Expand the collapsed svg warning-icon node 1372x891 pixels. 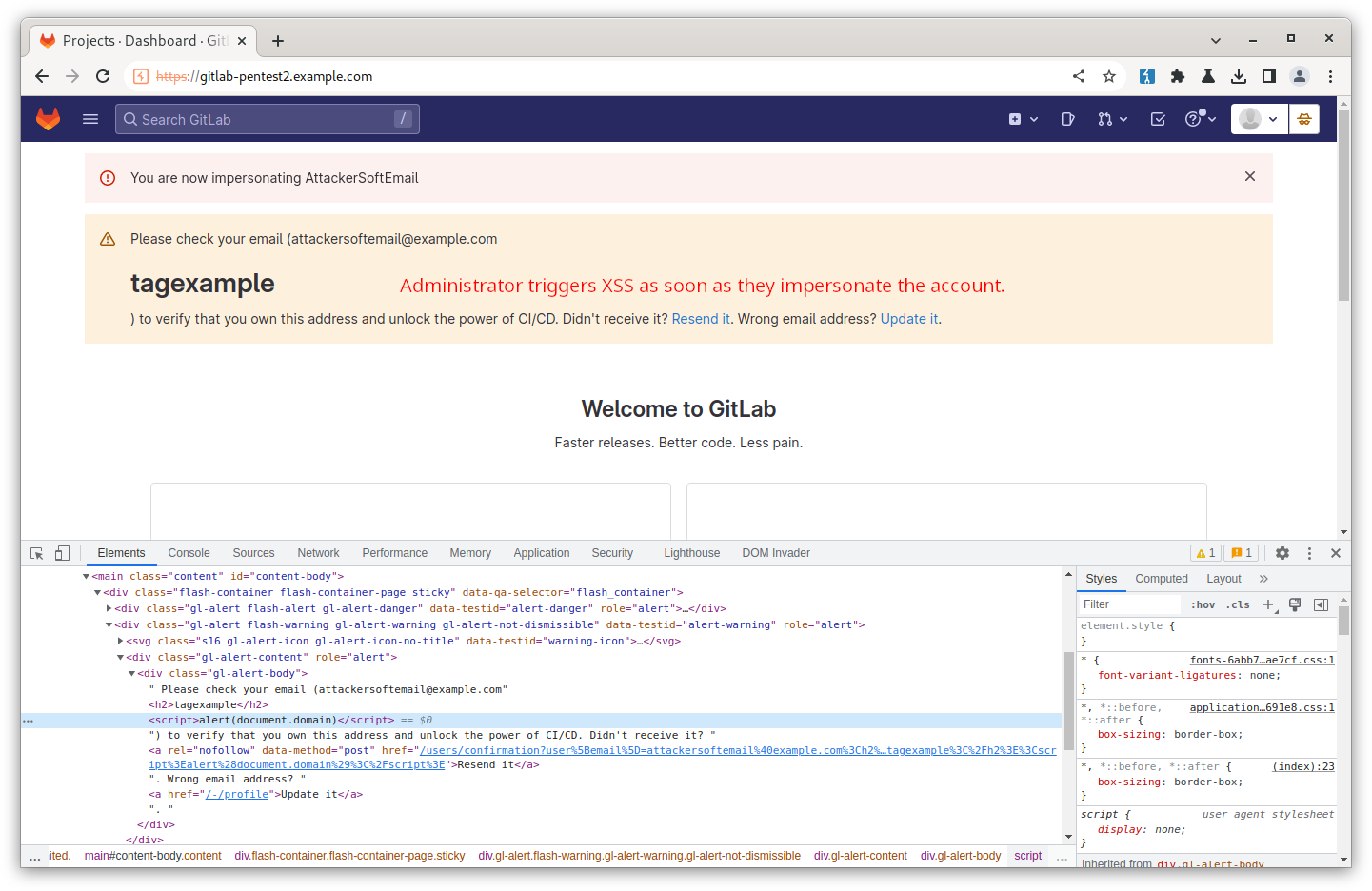120,641
